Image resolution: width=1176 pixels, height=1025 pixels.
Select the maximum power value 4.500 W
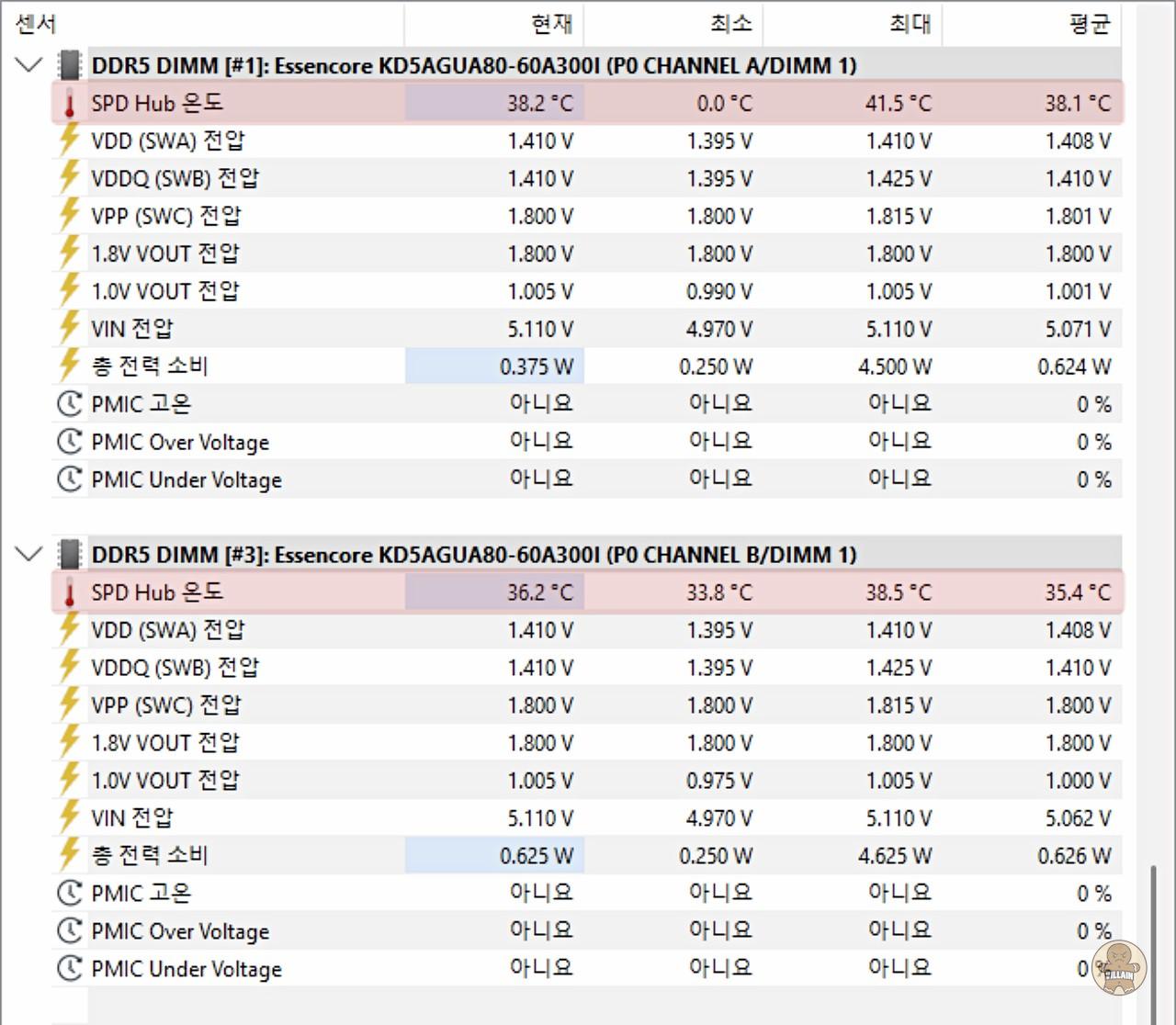click(895, 366)
